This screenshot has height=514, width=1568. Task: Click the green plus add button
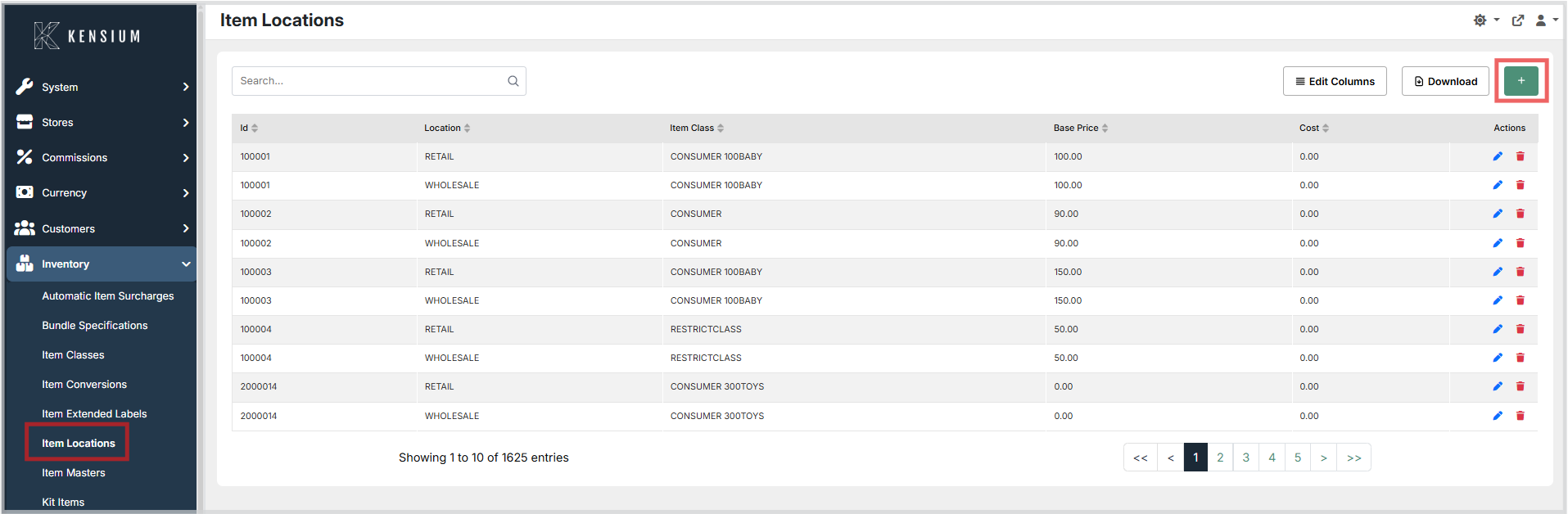[1521, 80]
